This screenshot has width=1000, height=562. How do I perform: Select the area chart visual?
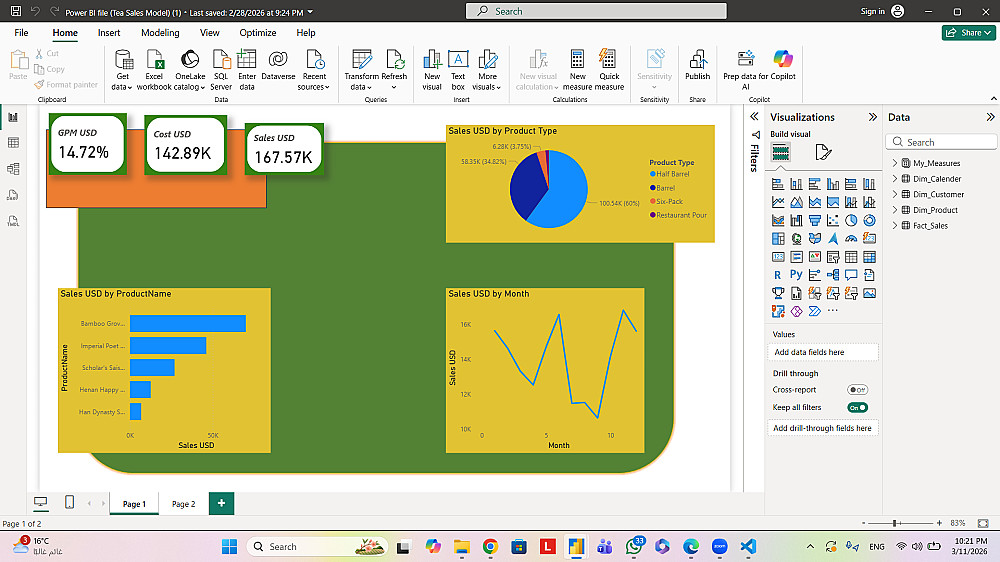(x=796, y=202)
